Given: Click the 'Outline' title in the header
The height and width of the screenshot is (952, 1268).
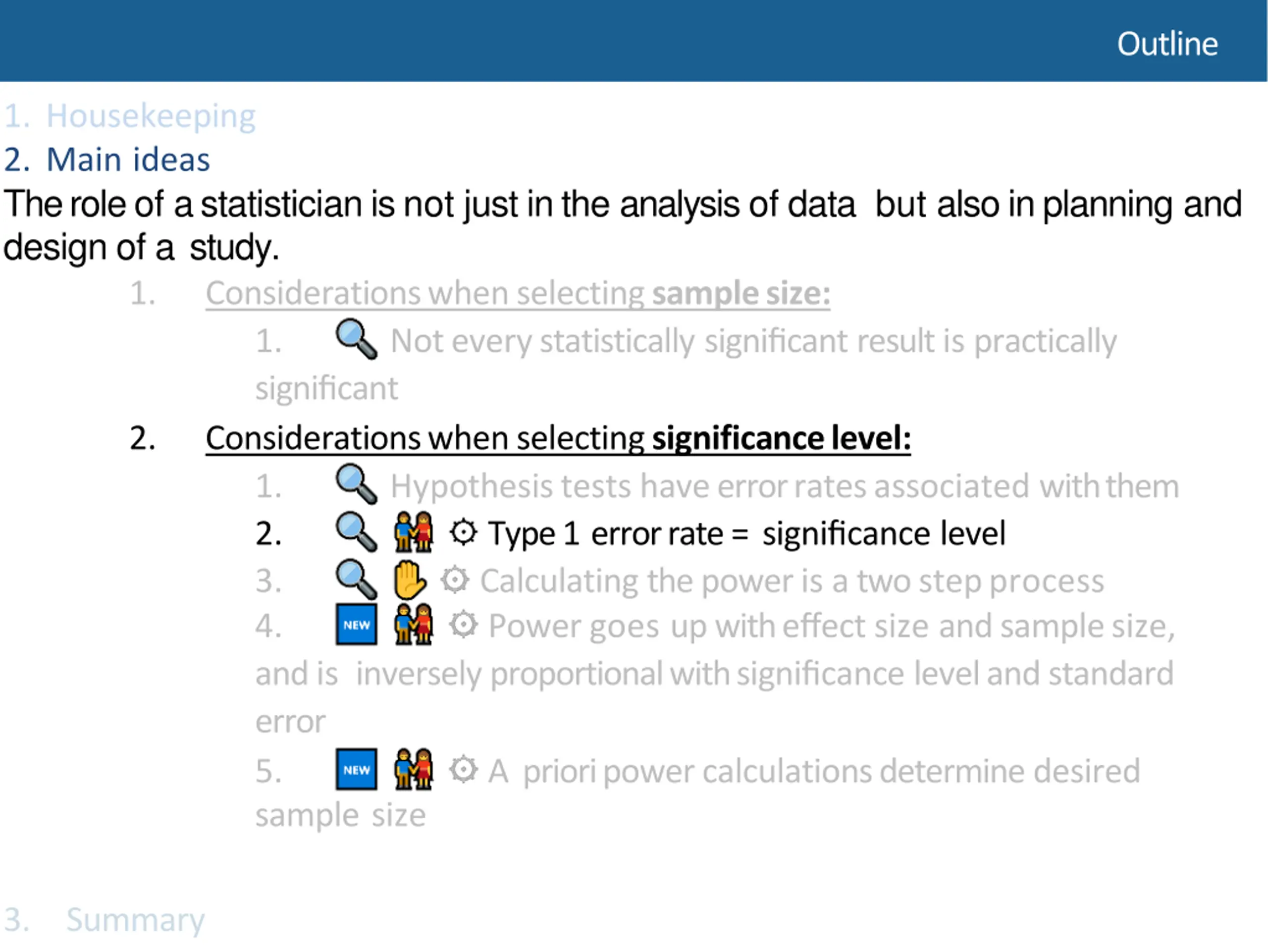Looking at the screenshot, I should (1167, 44).
